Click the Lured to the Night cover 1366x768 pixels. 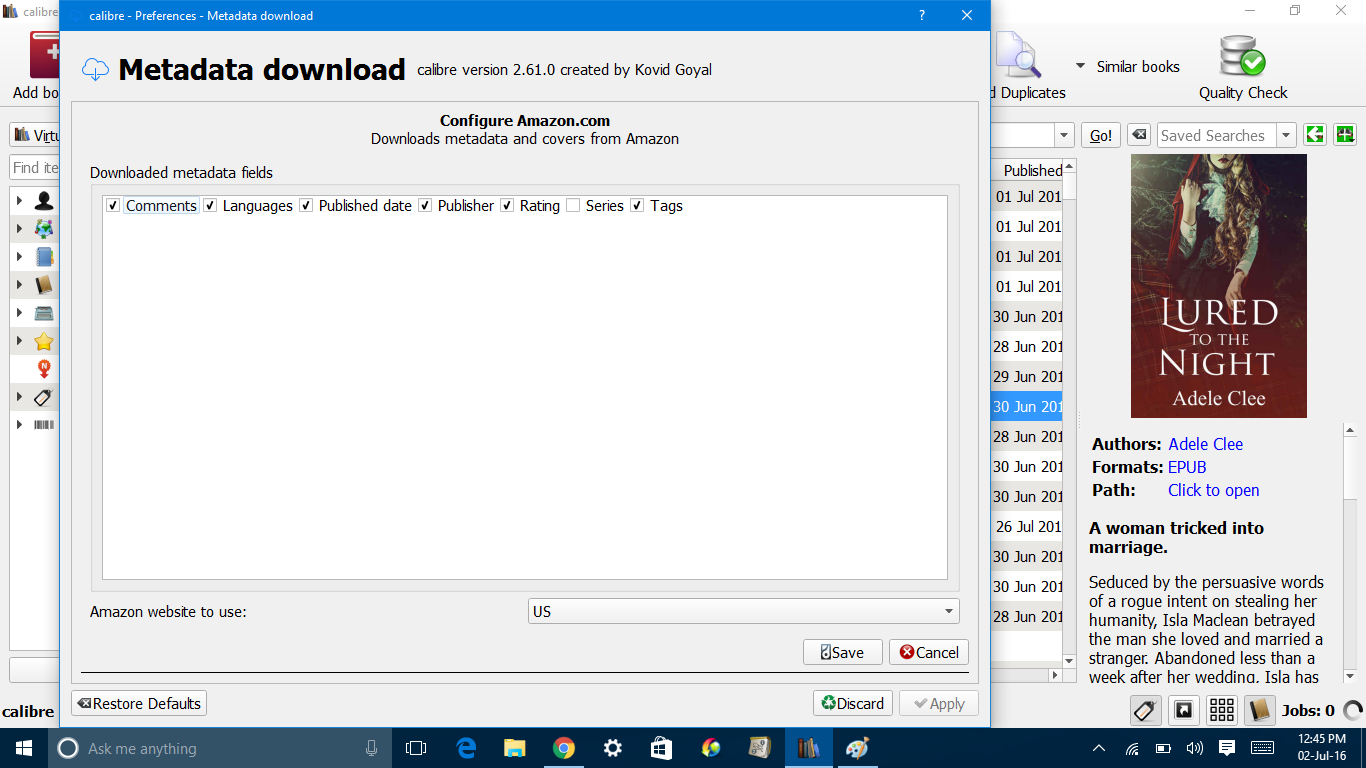click(1219, 286)
